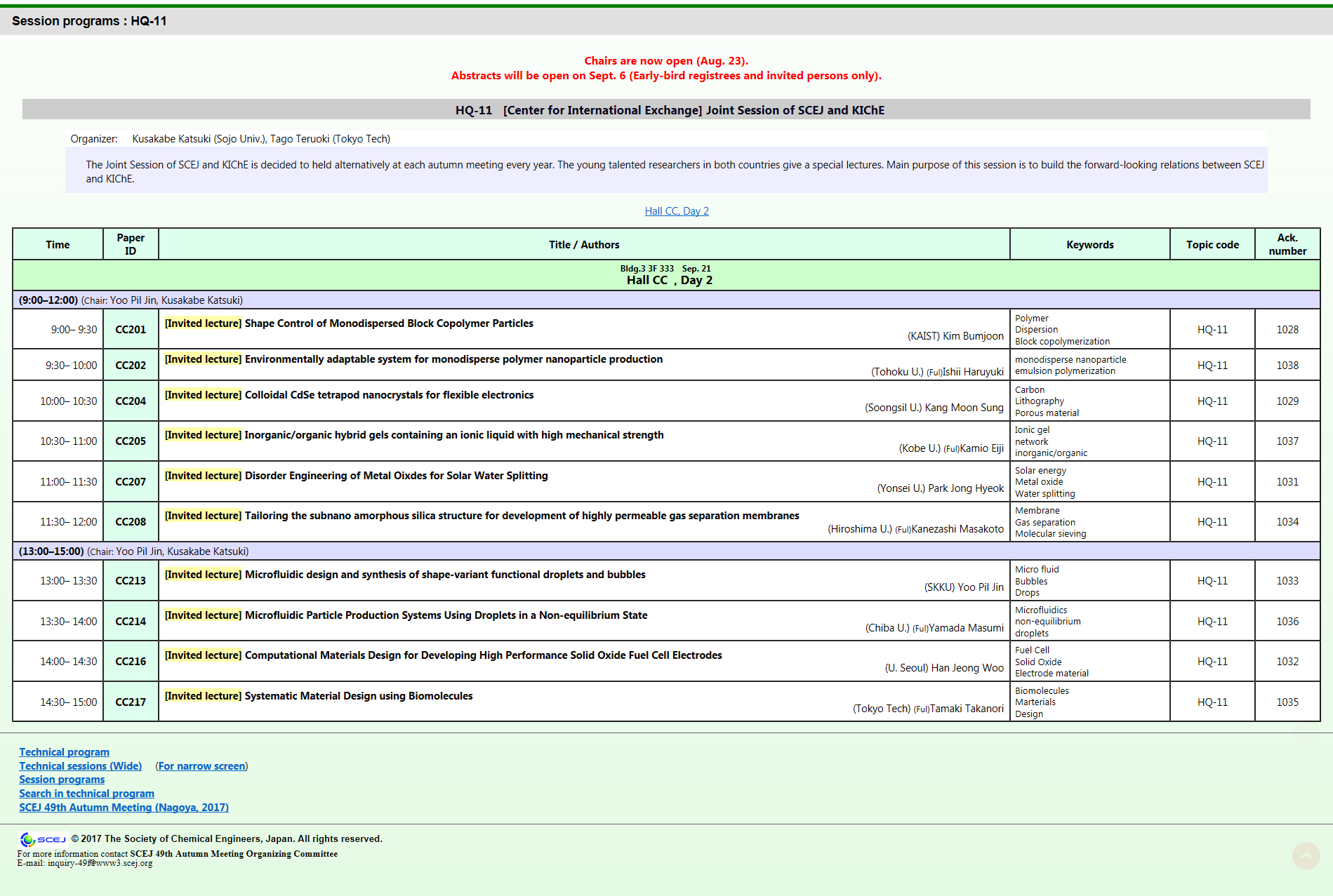Go to Technical sessions (Wide)
Viewport: 1333px width, 896px height.
[x=80, y=766]
